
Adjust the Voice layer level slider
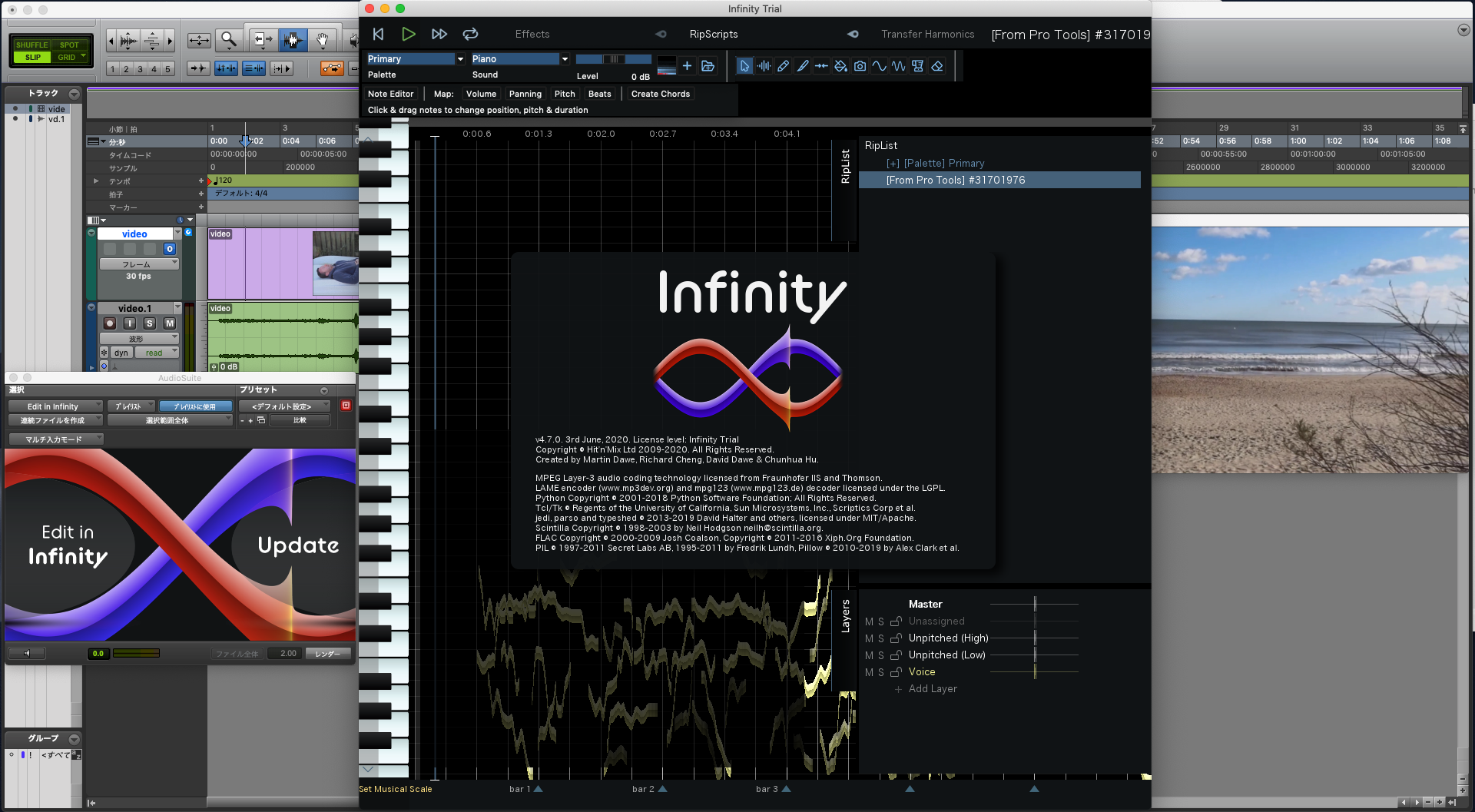click(1034, 672)
